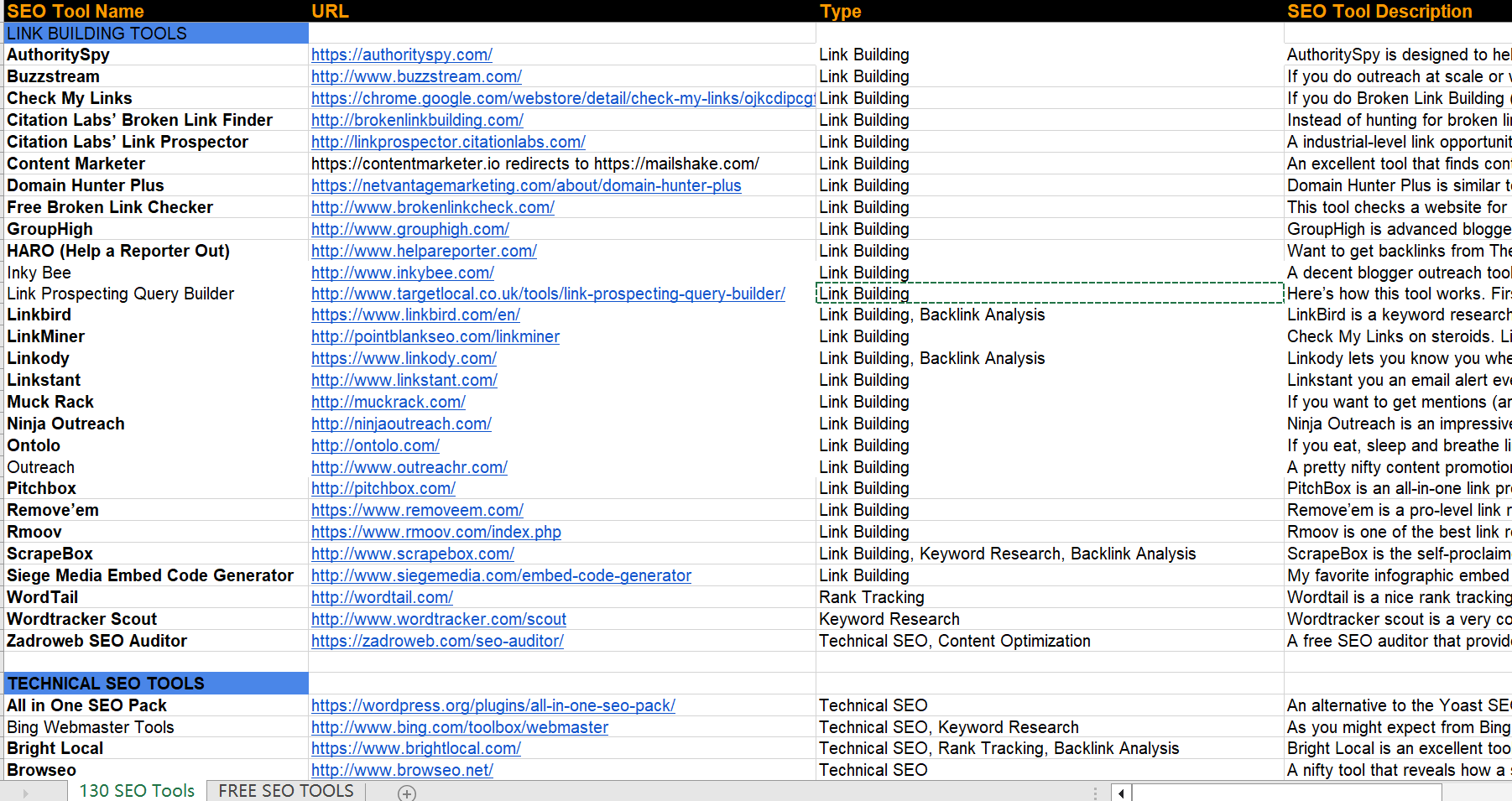
Task: Select Linkody's Link Building, Backlink Analysis cell
Action: click(x=1050, y=358)
